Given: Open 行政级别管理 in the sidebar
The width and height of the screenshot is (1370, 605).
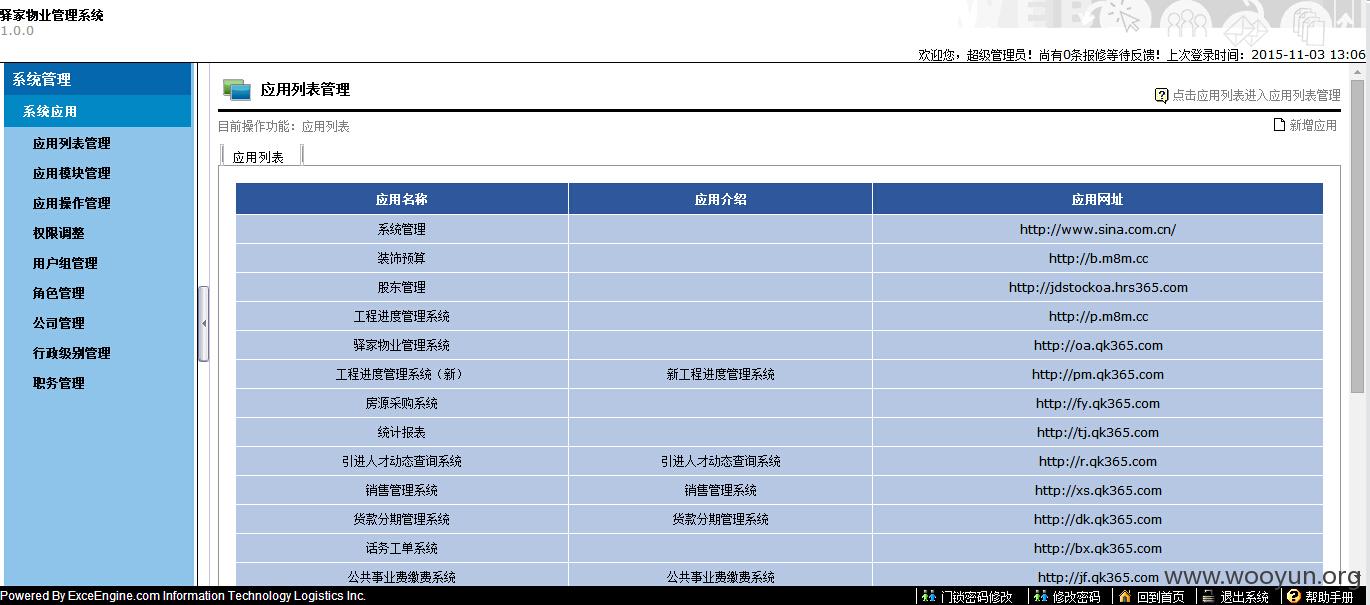Looking at the screenshot, I should 72,353.
